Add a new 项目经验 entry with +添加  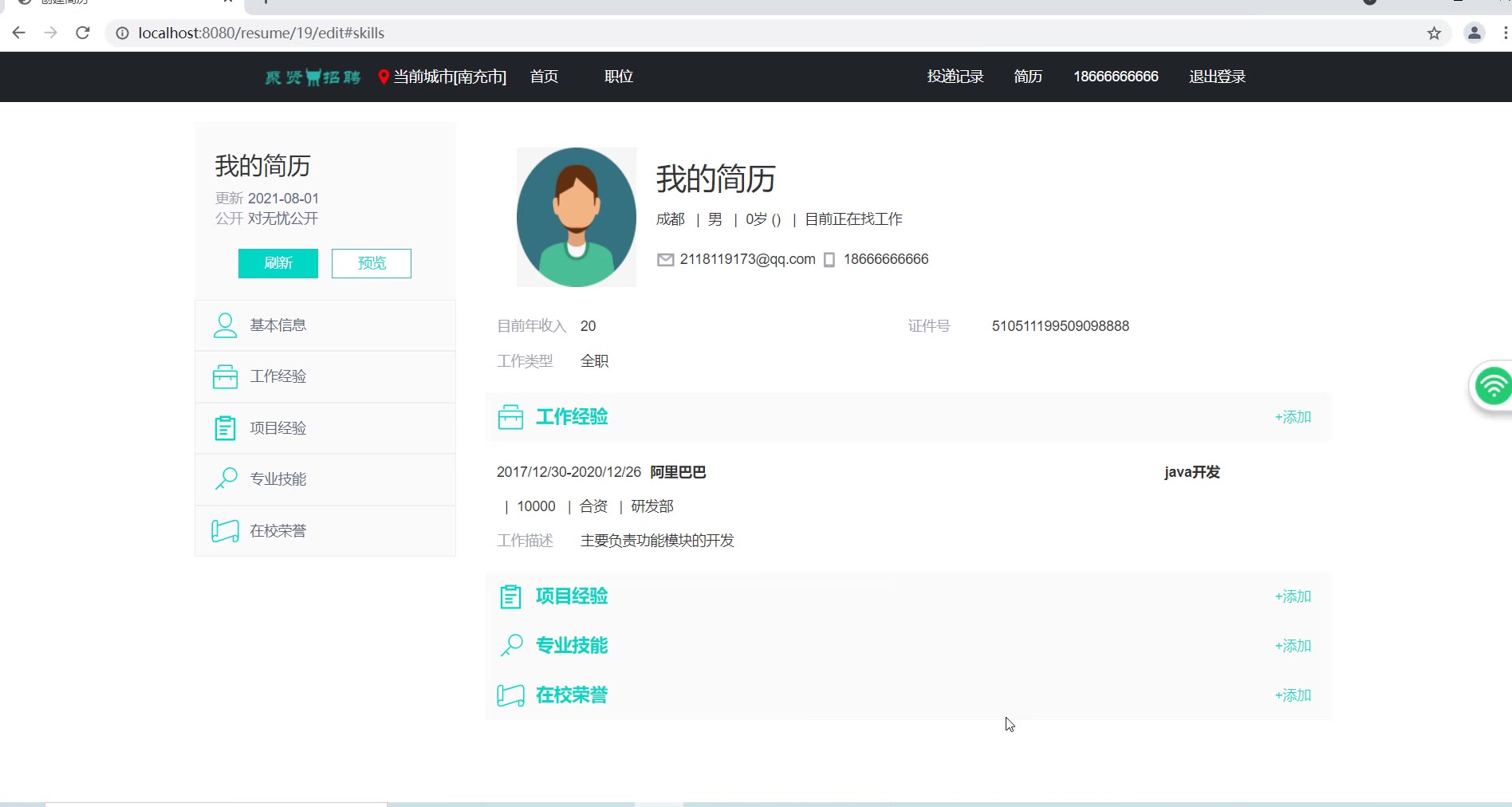point(1293,596)
